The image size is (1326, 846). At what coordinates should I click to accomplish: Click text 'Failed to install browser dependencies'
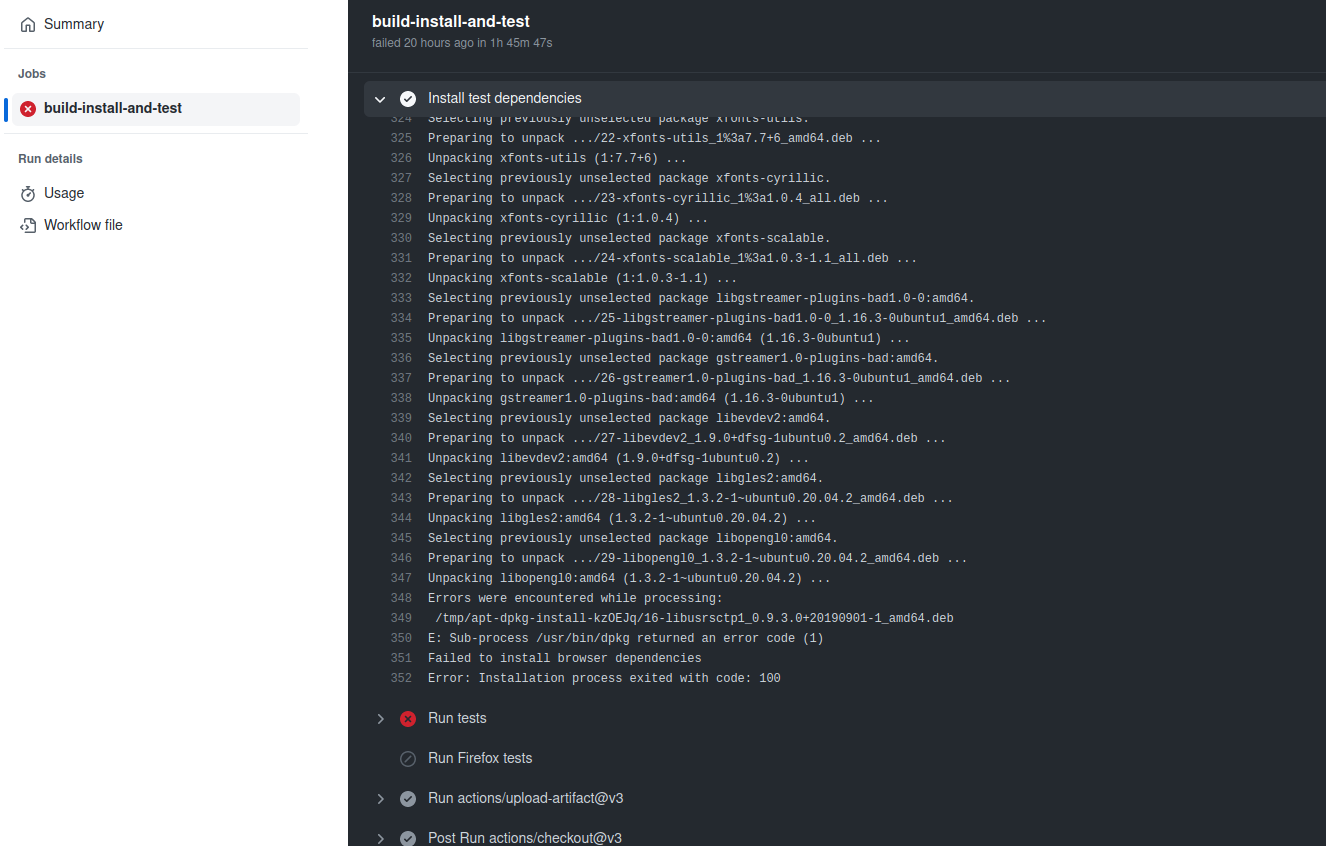tap(565, 658)
